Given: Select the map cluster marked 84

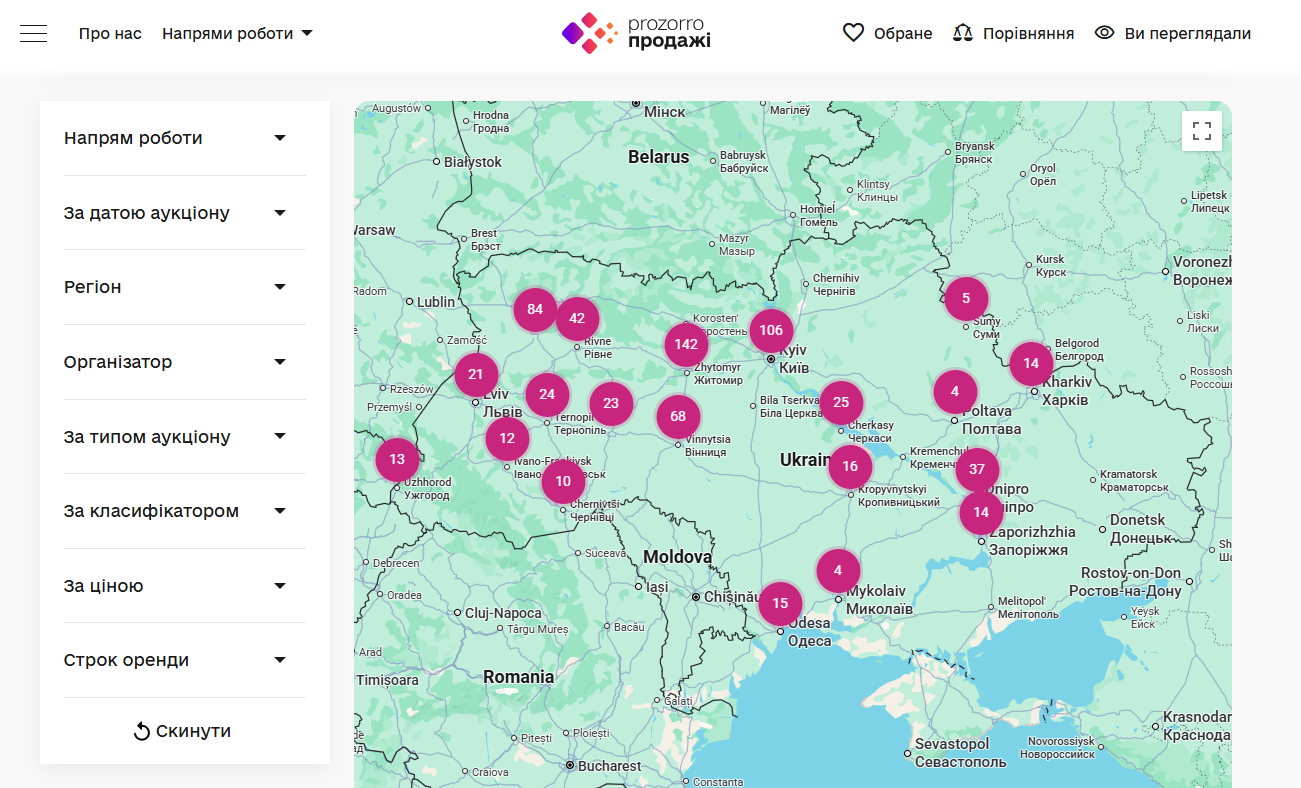Looking at the screenshot, I should tap(535, 309).
